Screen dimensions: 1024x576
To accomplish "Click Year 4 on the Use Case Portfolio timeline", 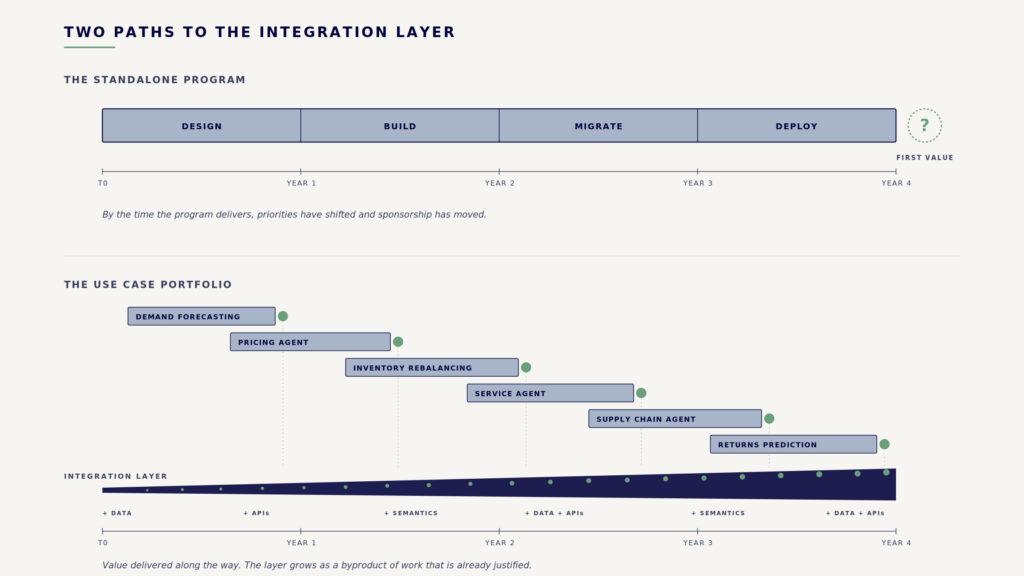I will tap(895, 543).
